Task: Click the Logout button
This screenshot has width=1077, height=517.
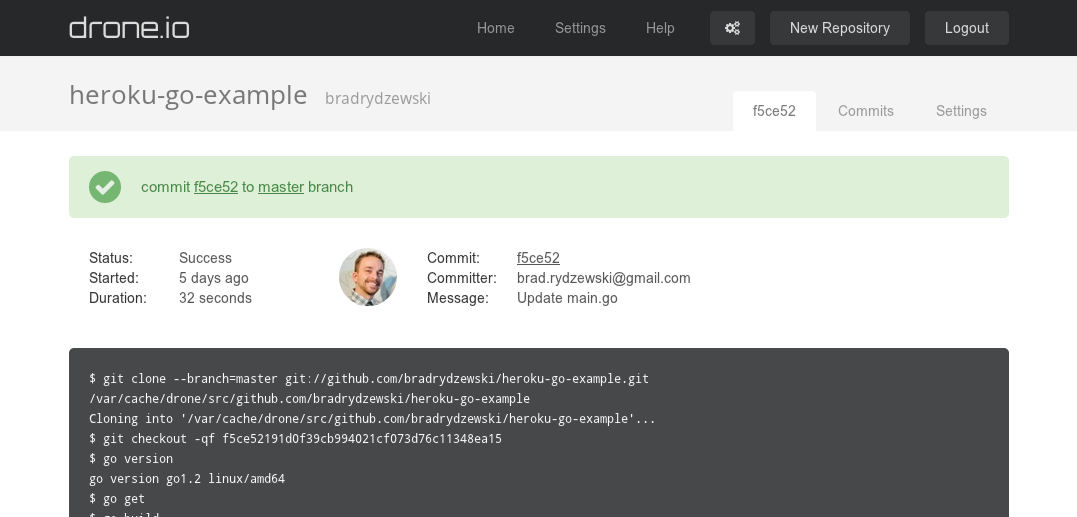Action: [x=966, y=28]
